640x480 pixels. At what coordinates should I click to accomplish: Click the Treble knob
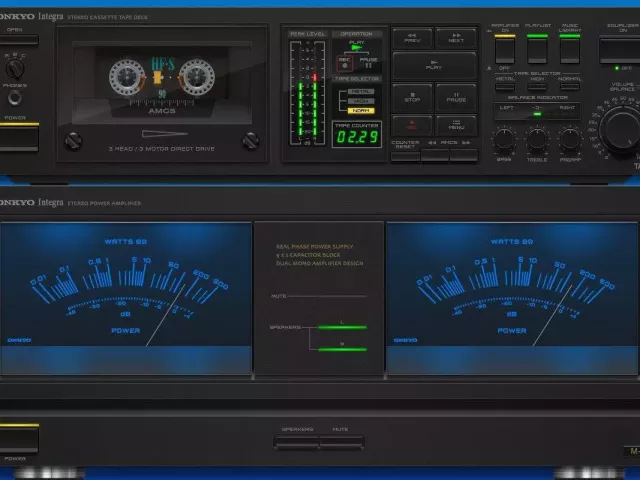tap(538, 139)
